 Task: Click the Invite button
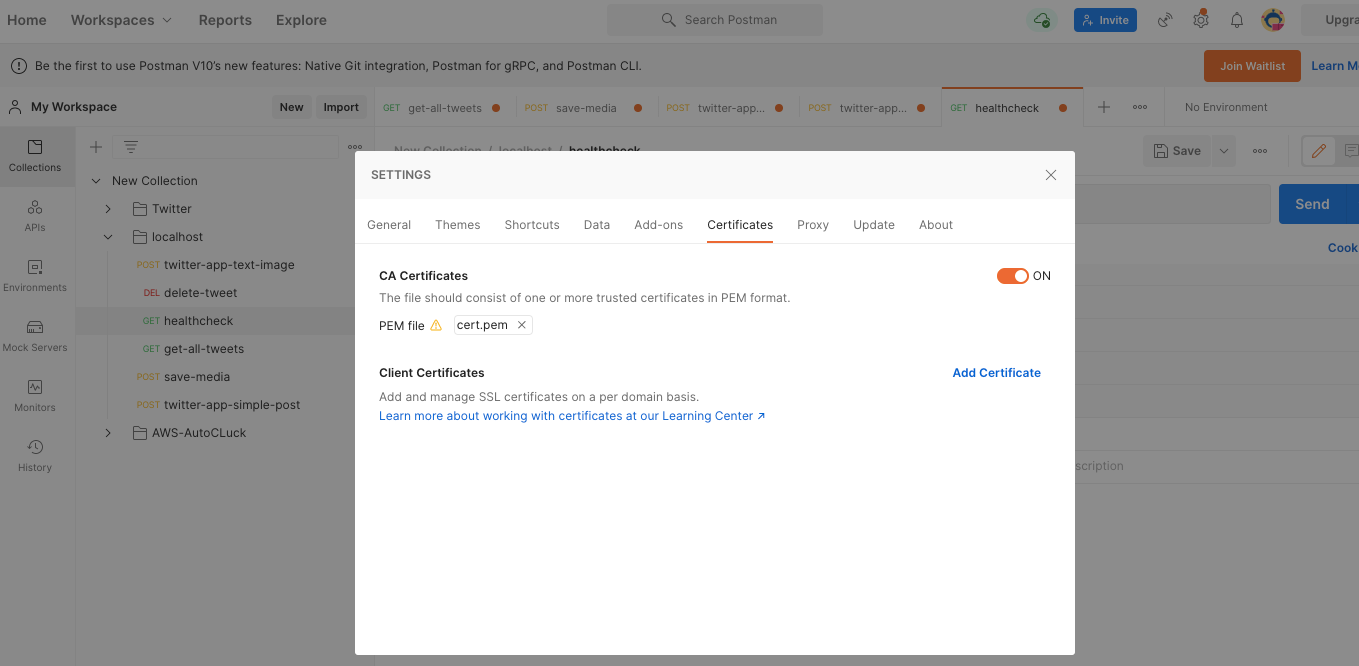point(1105,20)
